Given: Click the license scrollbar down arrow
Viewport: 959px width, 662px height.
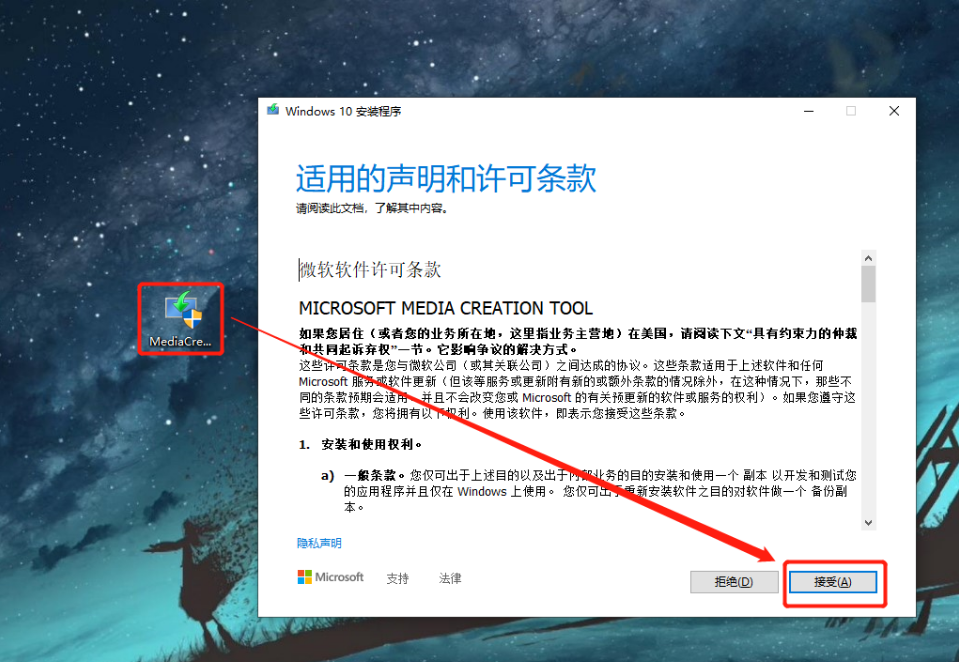Looking at the screenshot, I should coord(868,522).
